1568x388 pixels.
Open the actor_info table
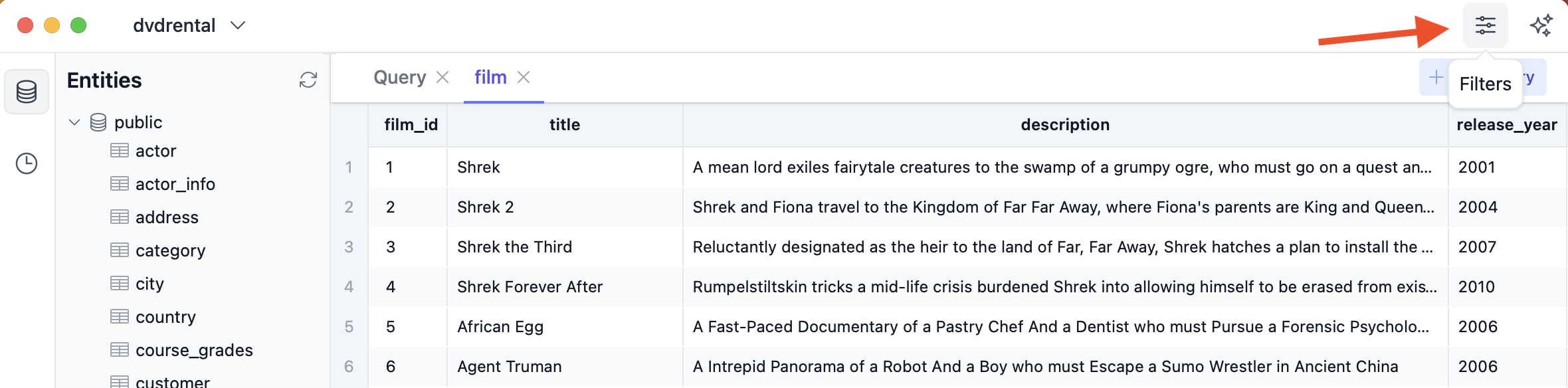[x=175, y=184]
